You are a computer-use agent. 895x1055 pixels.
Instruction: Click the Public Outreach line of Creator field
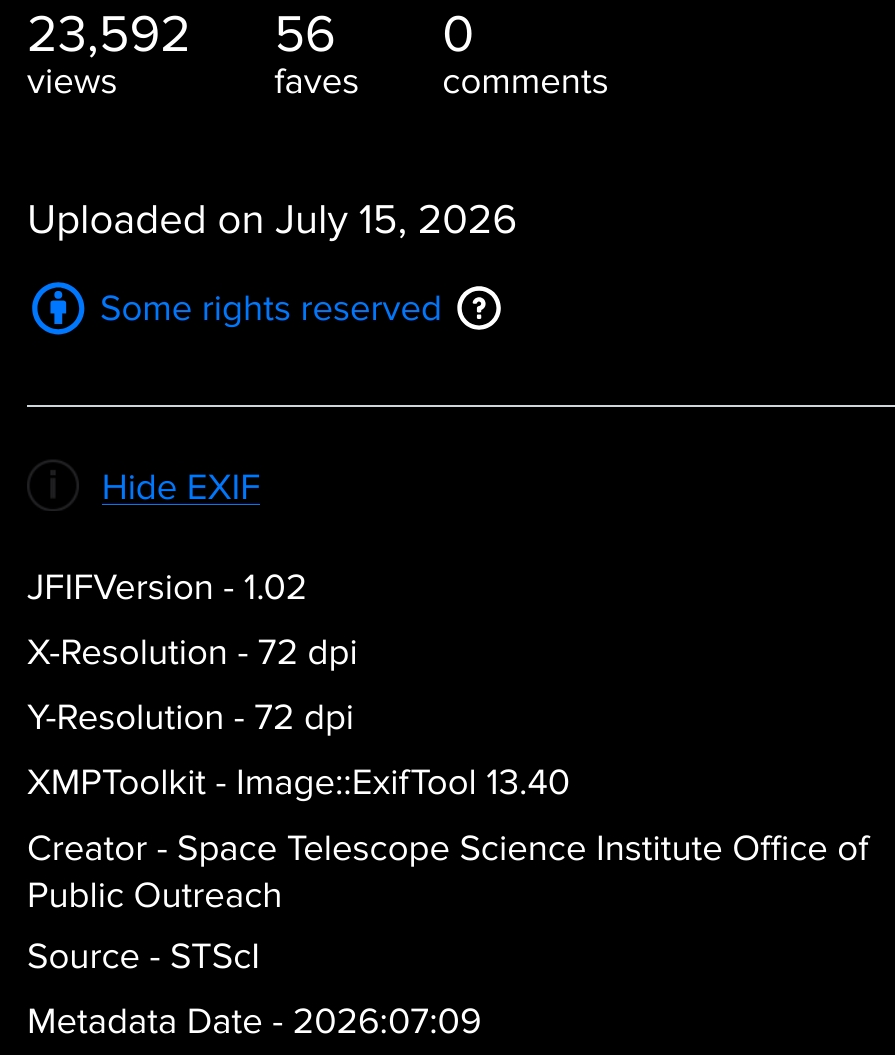[155, 896]
